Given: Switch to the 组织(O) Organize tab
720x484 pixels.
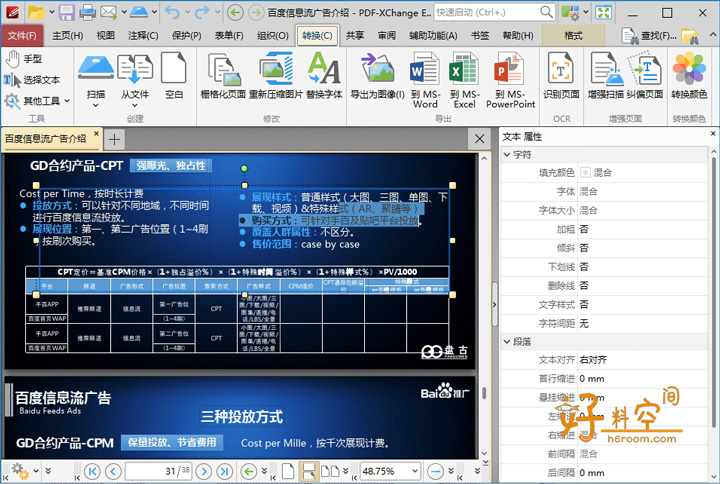Looking at the screenshot, I should (273, 35).
